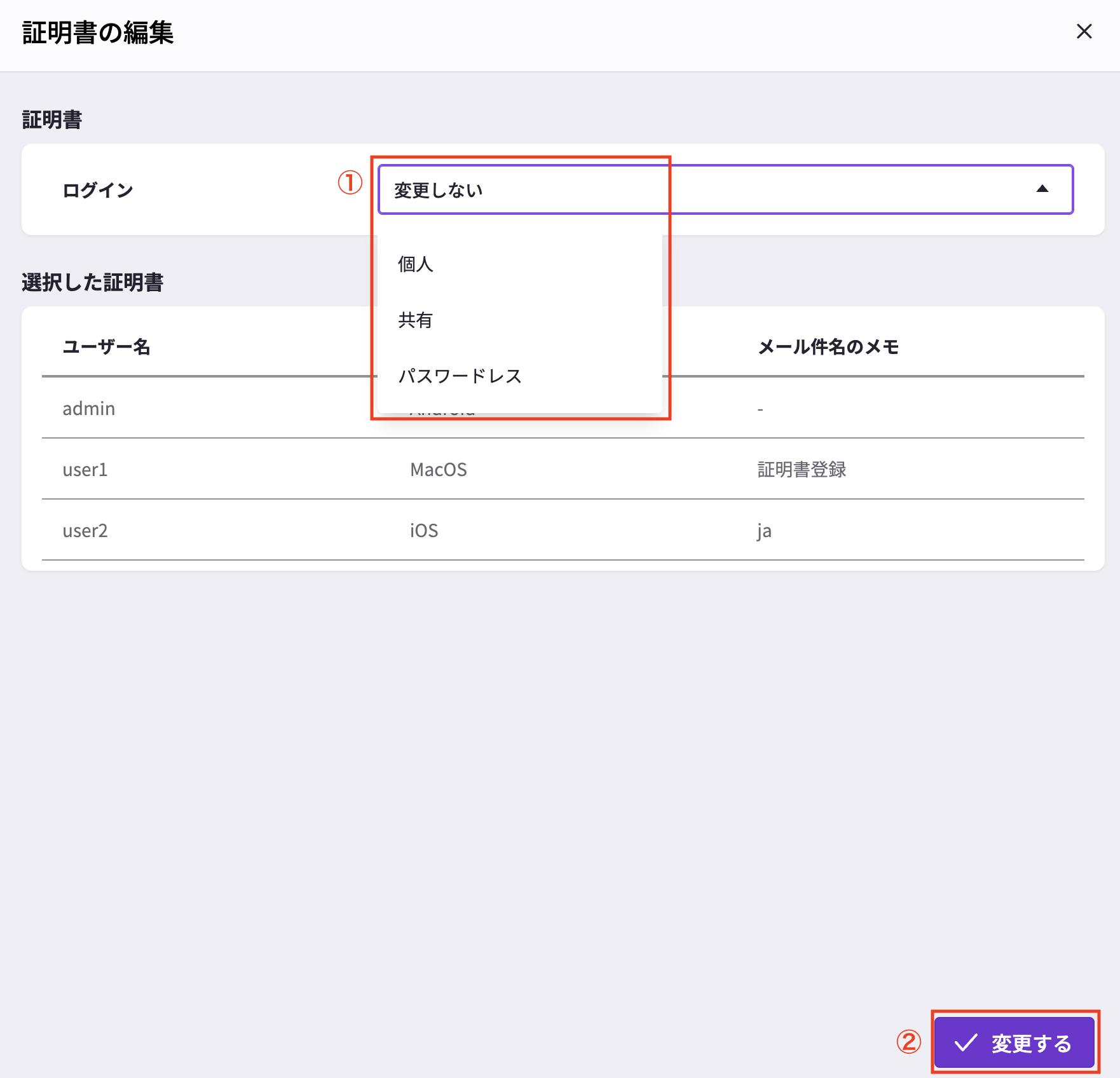
Task: Click the メール件名のメモ column header
Action: pyautogui.click(x=828, y=346)
